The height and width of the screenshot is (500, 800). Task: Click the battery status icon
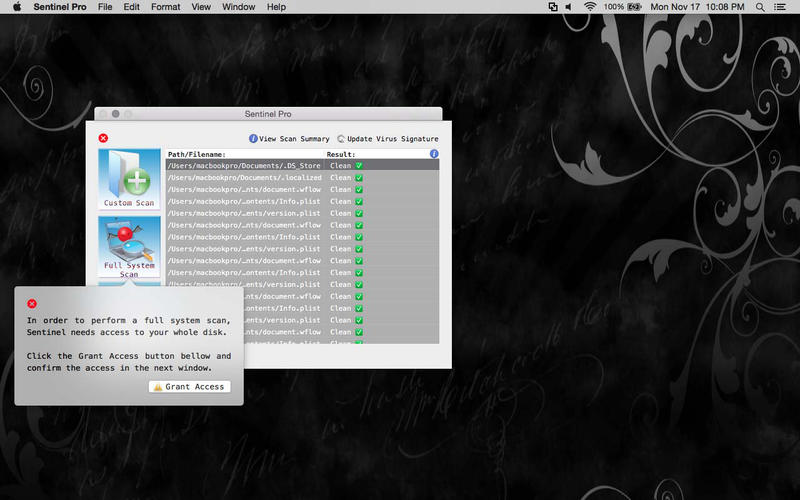click(x=634, y=7)
